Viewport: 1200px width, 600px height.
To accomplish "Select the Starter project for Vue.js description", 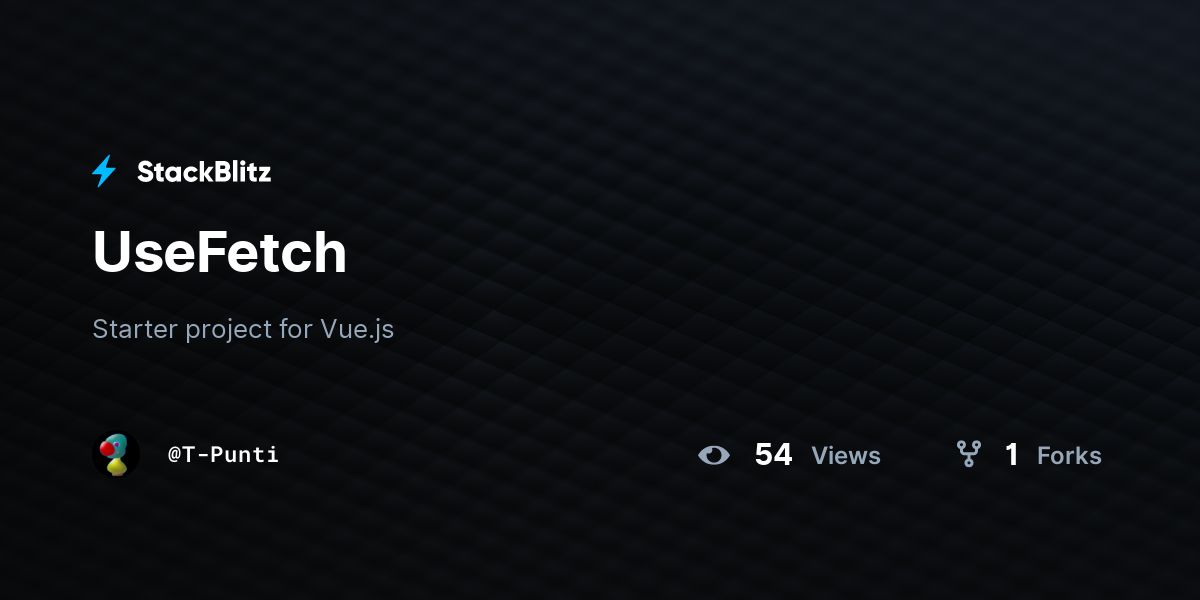I will coord(243,329).
